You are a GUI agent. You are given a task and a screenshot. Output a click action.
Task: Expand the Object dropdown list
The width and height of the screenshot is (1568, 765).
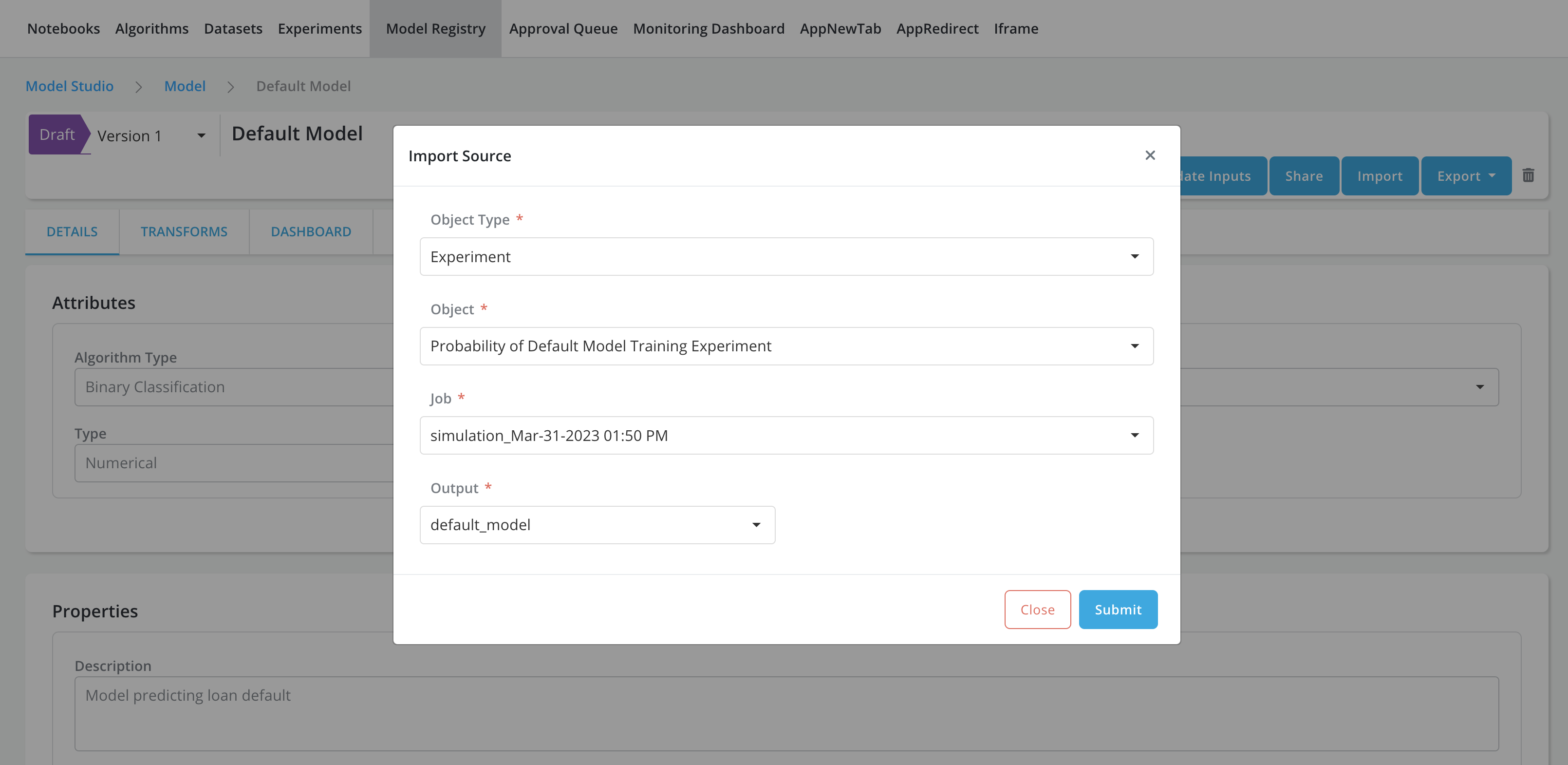pyautogui.click(x=786, y=346)
